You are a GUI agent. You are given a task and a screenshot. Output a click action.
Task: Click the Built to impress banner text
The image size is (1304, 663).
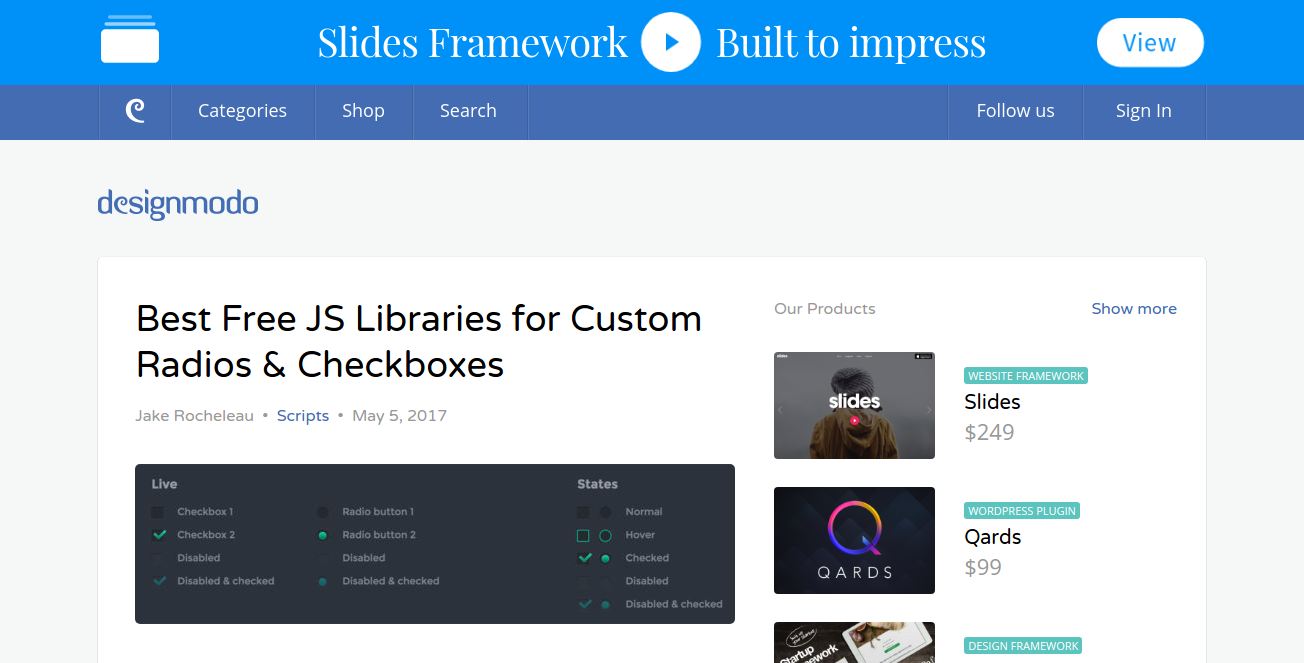click(851, 43)
